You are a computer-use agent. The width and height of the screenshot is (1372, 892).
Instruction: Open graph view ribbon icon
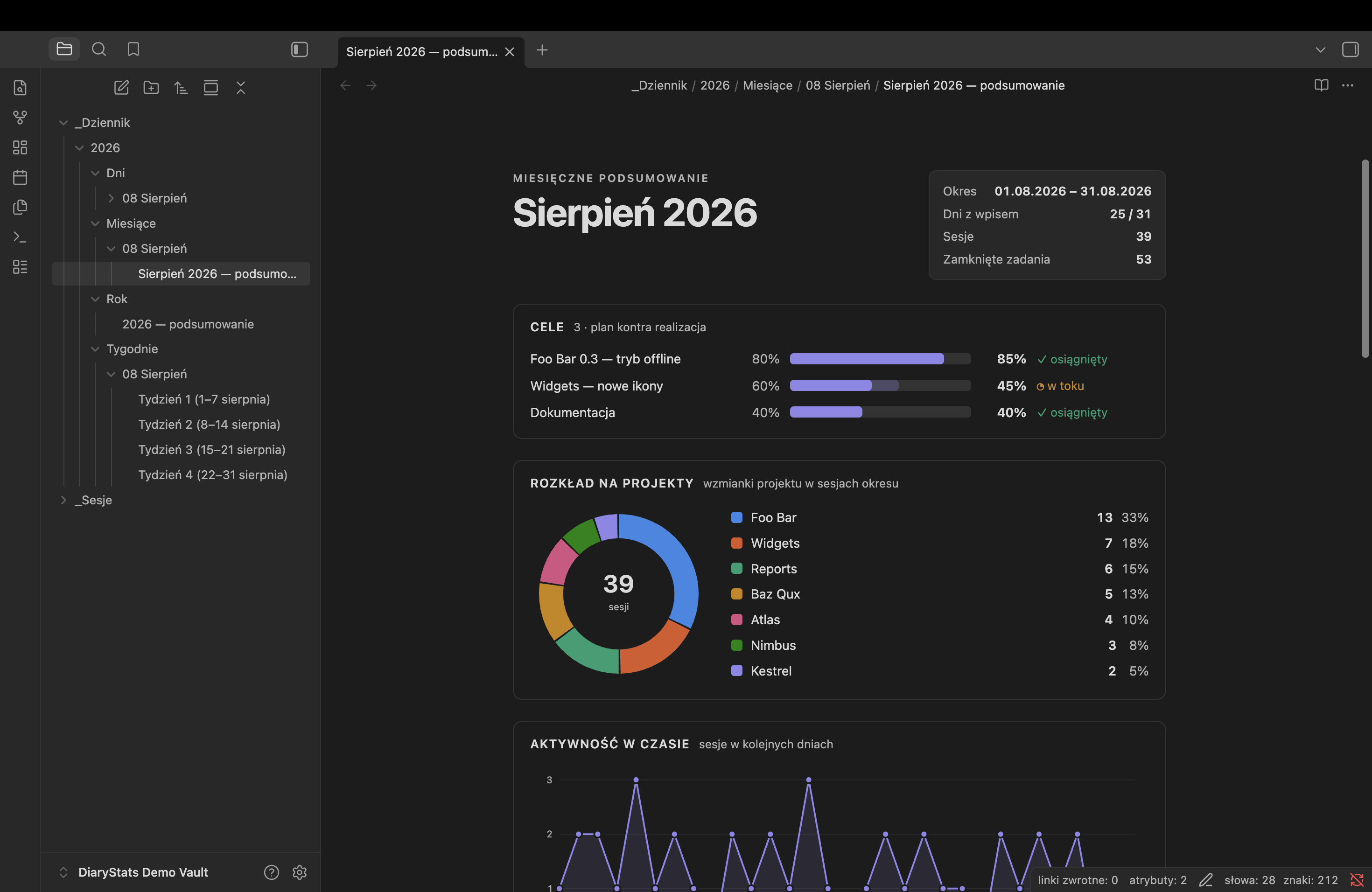tap(20, 118)
